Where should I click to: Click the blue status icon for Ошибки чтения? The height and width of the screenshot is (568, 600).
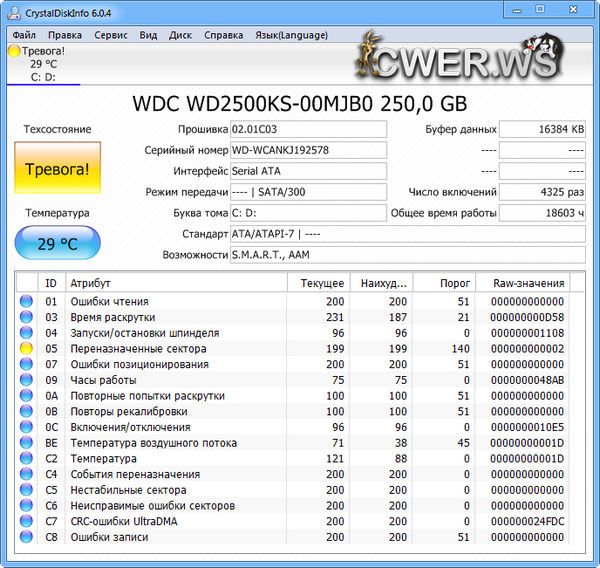(26, 301)
